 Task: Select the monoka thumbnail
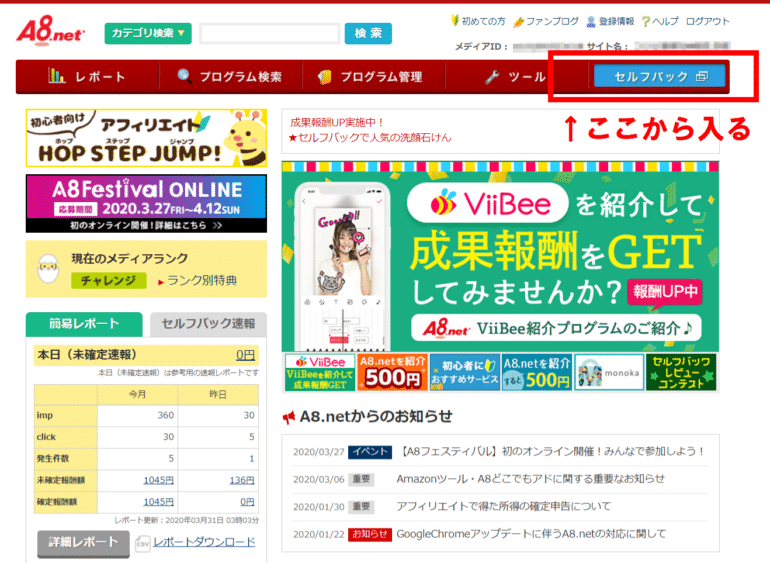click(609, 372)
